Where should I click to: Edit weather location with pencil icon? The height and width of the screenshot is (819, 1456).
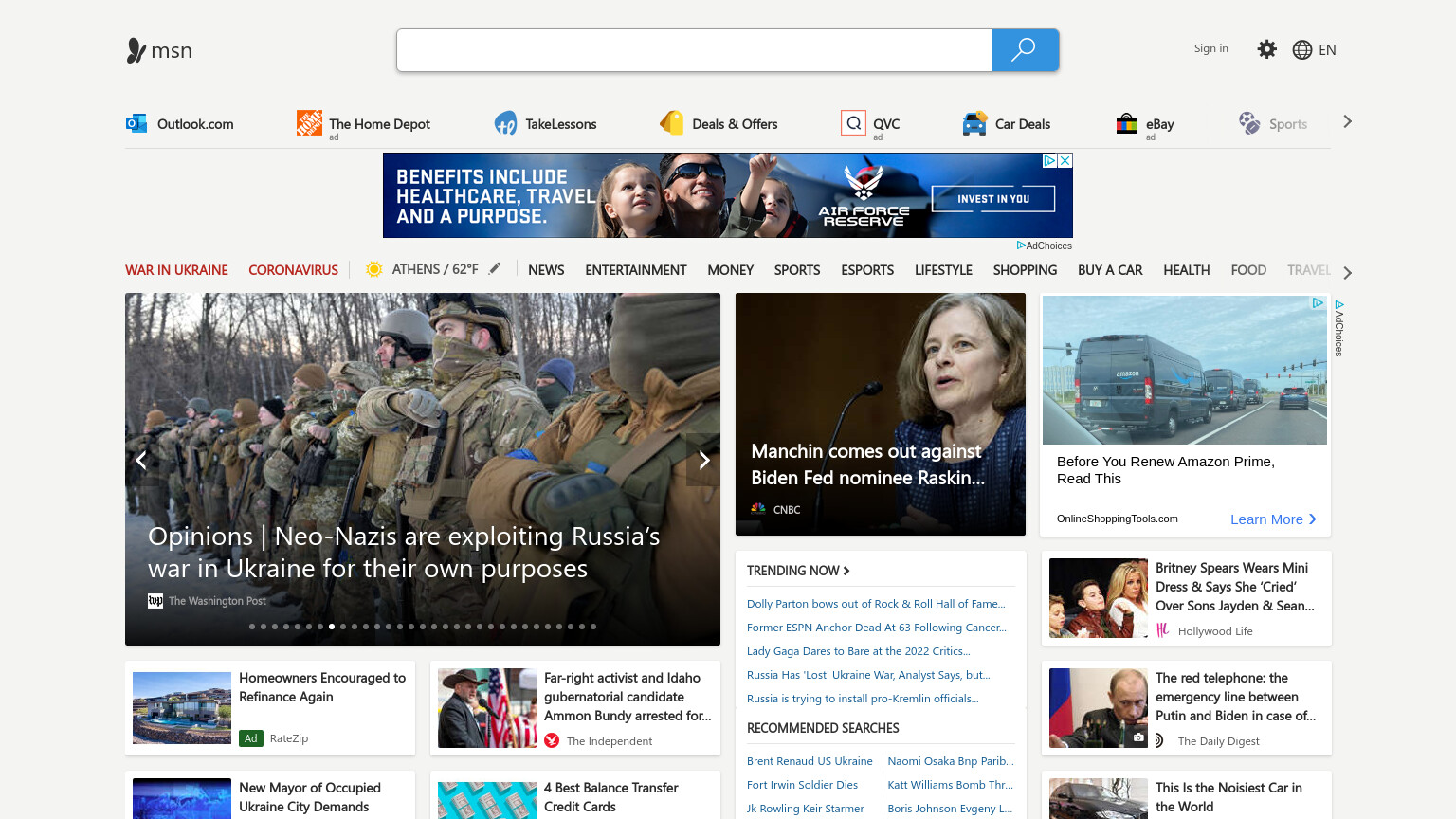(495, 269)
